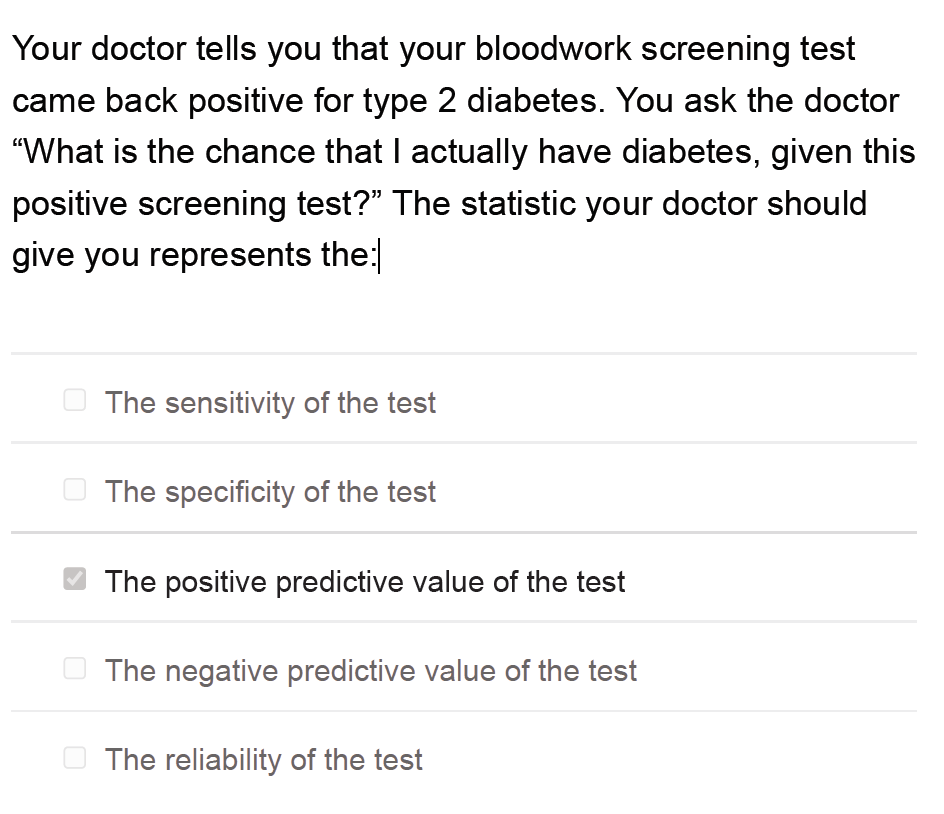Select answer text 'The sensitivity of the test'

(x=270, y=403)
